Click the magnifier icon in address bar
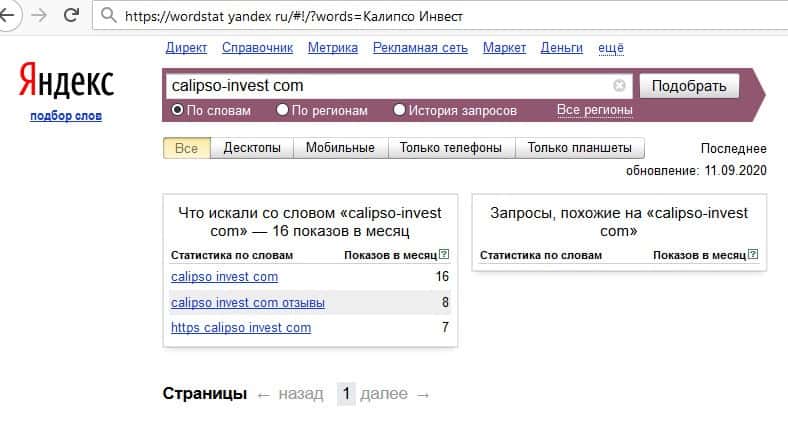Viewport: 788px width, 428px height. click(107, 17)
